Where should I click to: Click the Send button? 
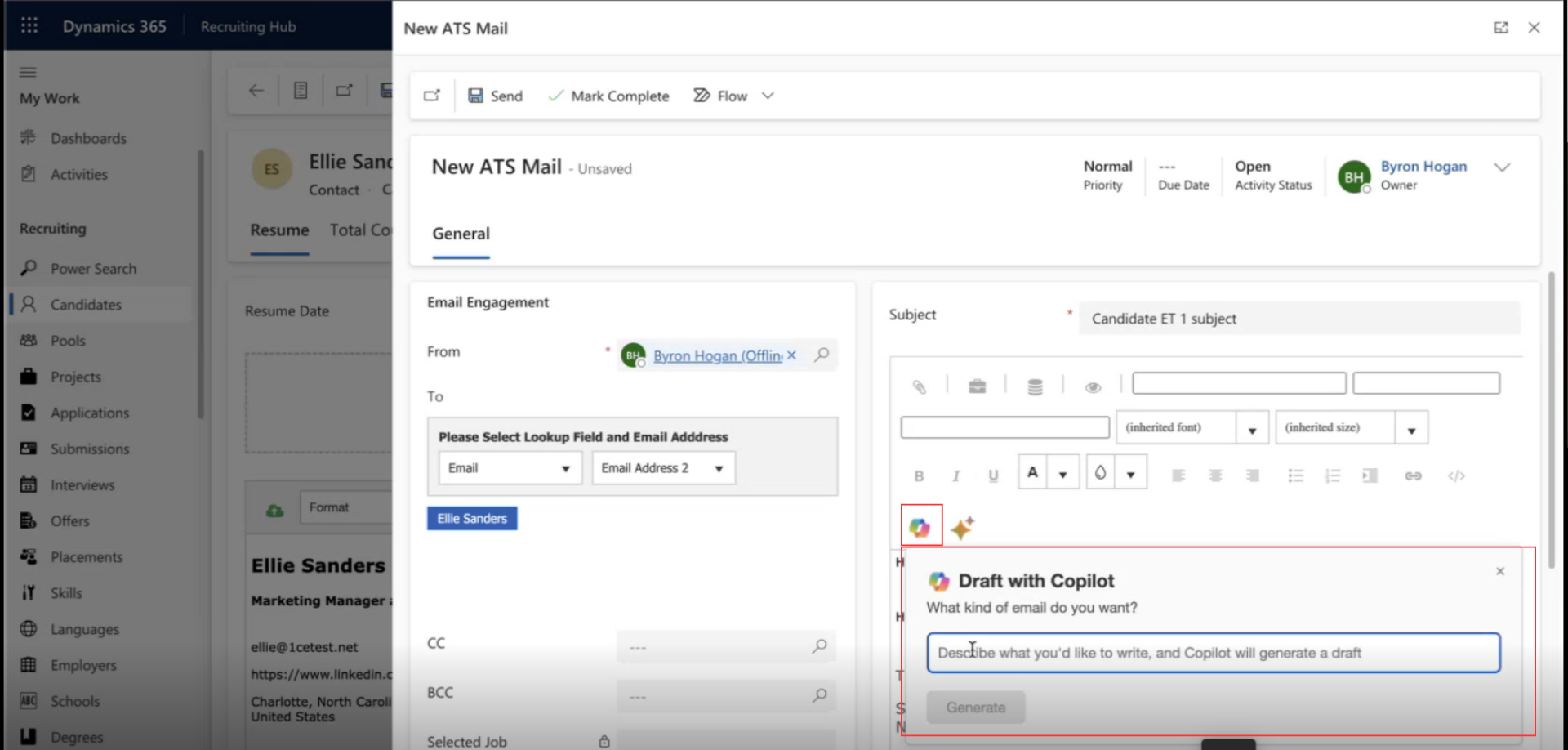pos(495,96)
